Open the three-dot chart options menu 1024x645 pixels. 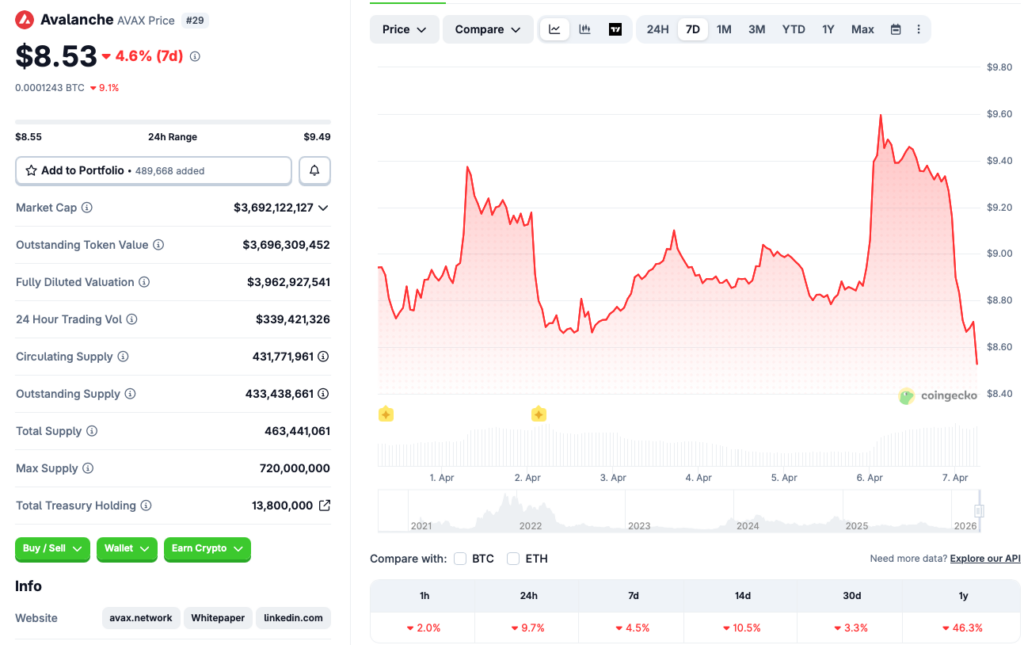pyautogui.click(x=919, y=29)
